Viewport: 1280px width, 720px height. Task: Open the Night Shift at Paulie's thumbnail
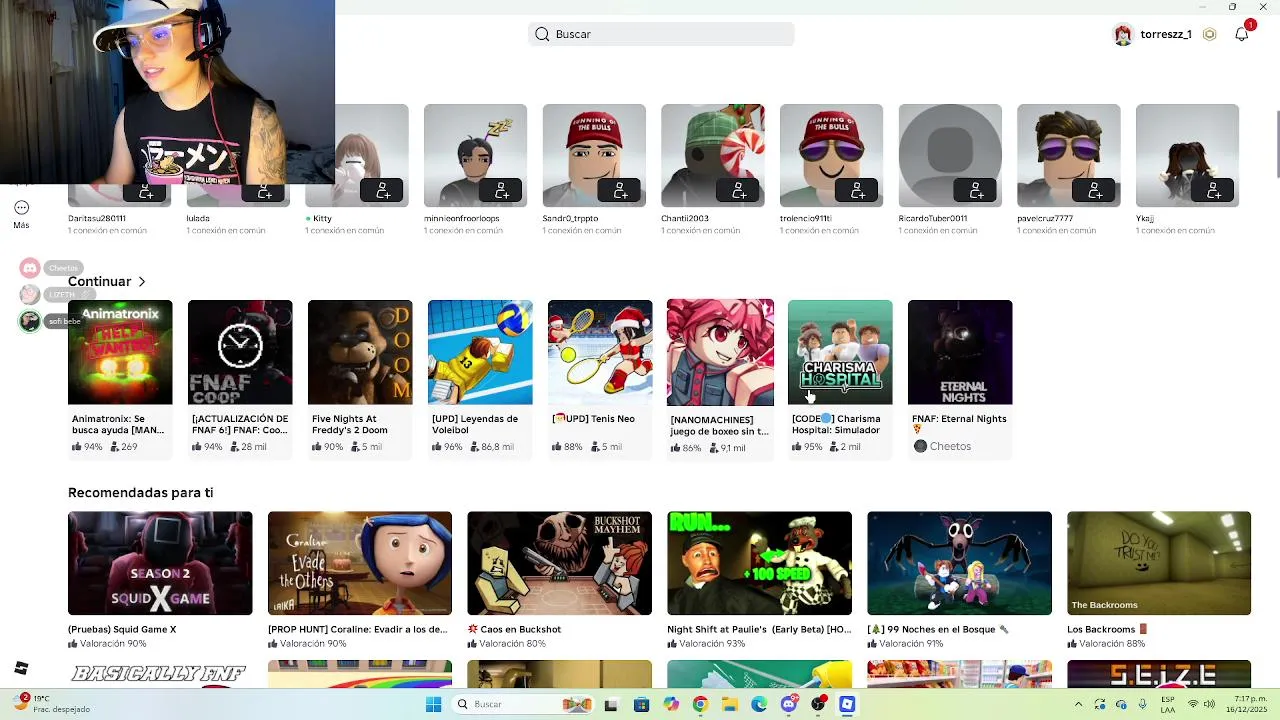760,563
